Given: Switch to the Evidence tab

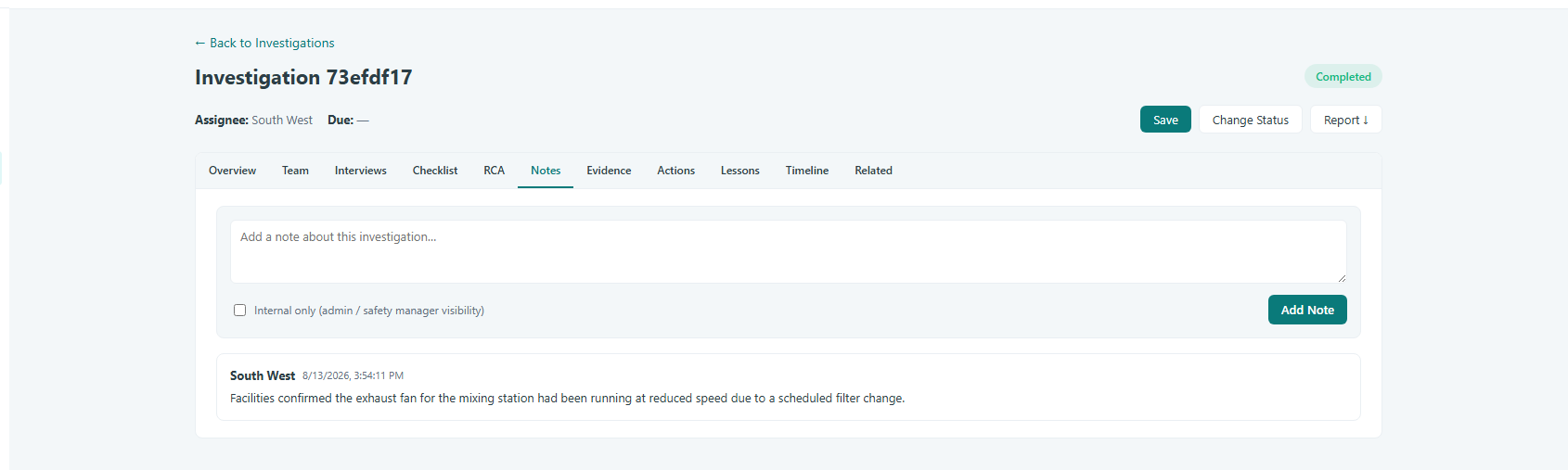Looking at the screenshot, I should point(609,171).
